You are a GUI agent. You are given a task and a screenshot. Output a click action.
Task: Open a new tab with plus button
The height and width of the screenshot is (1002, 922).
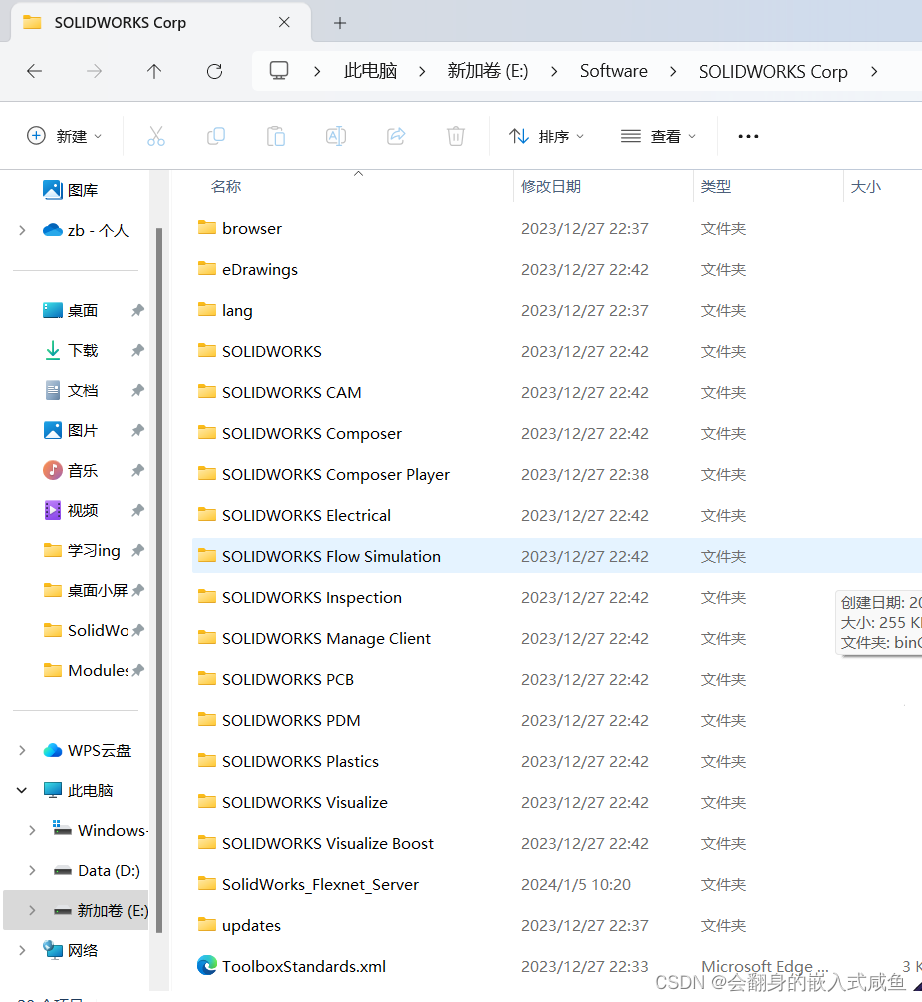340,23
